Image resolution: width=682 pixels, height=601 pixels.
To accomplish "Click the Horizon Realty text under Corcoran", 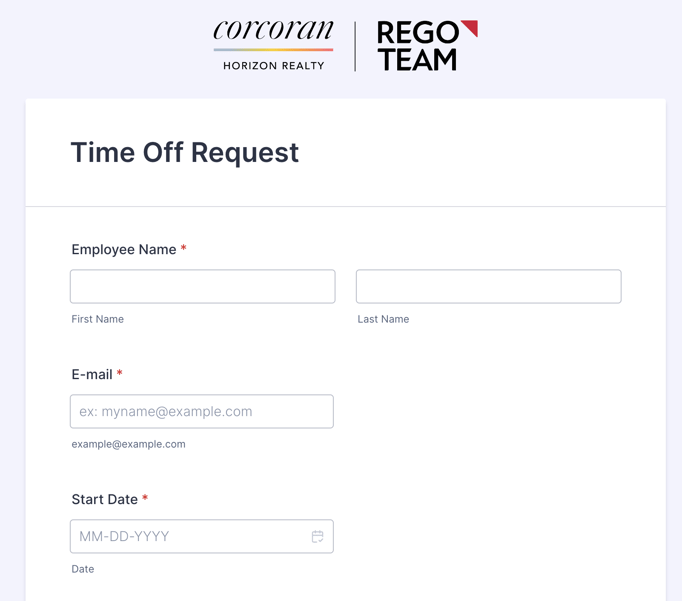I will (x=273, y=66).
